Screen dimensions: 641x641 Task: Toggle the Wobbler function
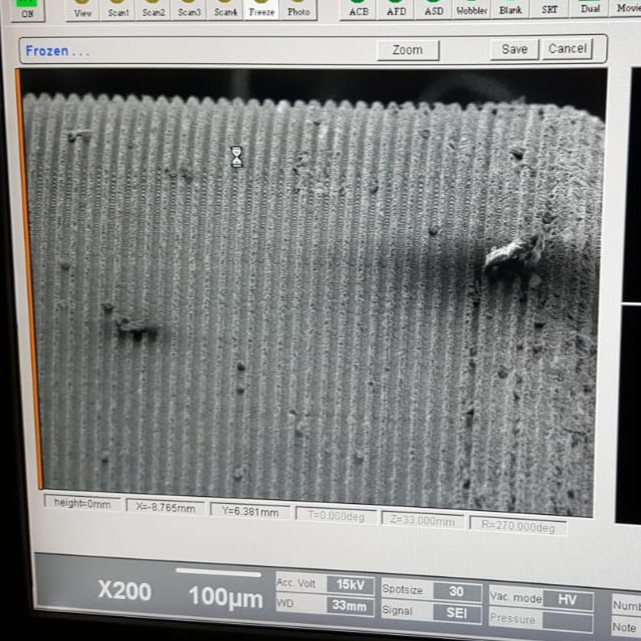[472, 9]
